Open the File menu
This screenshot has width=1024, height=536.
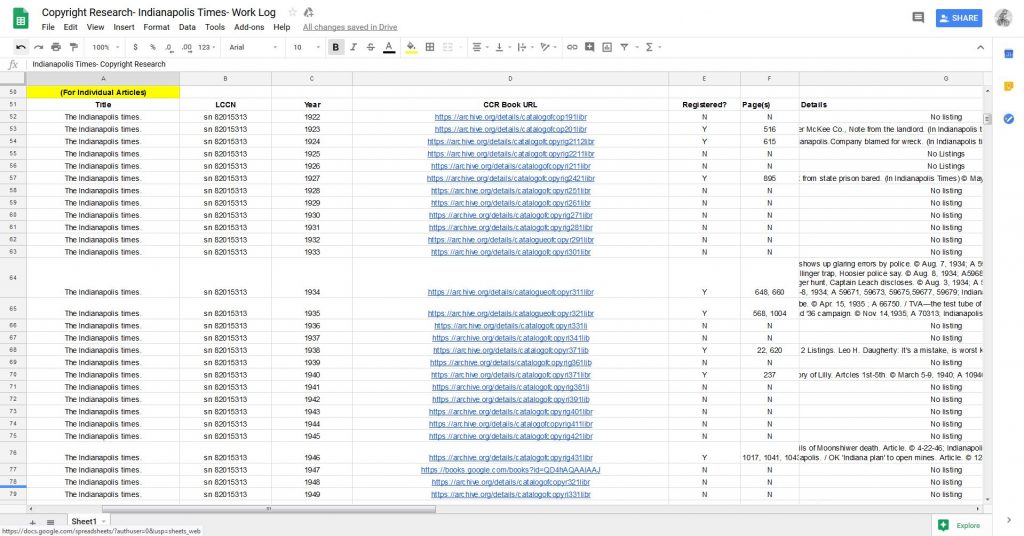point(48,27)
